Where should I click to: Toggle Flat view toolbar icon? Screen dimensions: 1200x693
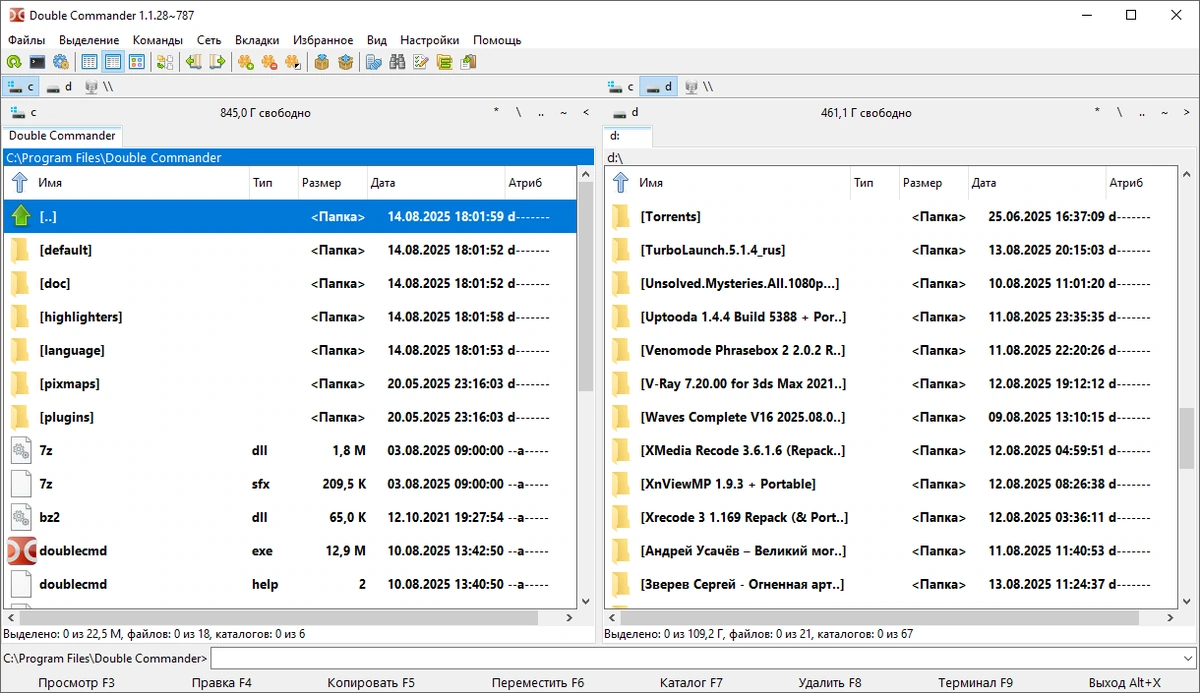click(165, 62)
